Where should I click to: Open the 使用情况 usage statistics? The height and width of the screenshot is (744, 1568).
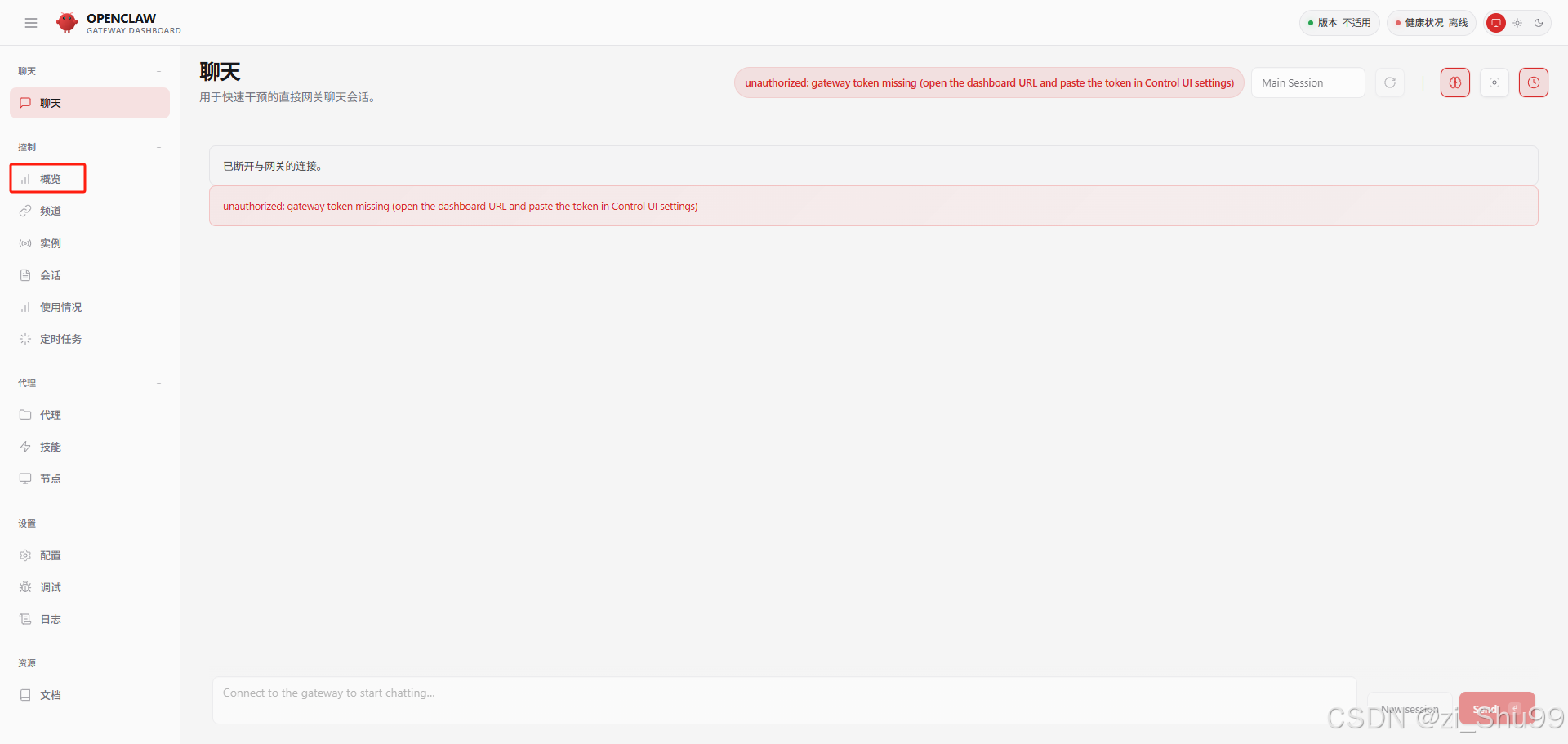61,307
